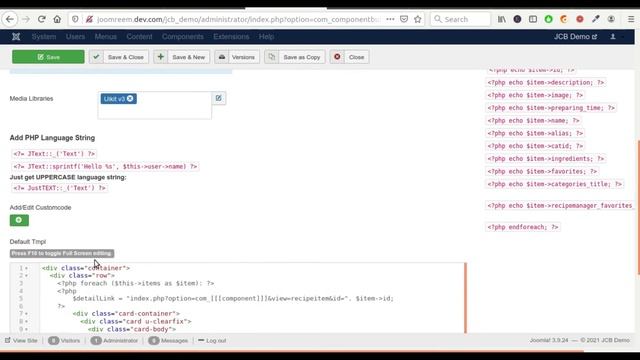This screenshot has height=360, width=640.
Task: Click the page vertical scrollbar
Action: (x=638, y=207)
